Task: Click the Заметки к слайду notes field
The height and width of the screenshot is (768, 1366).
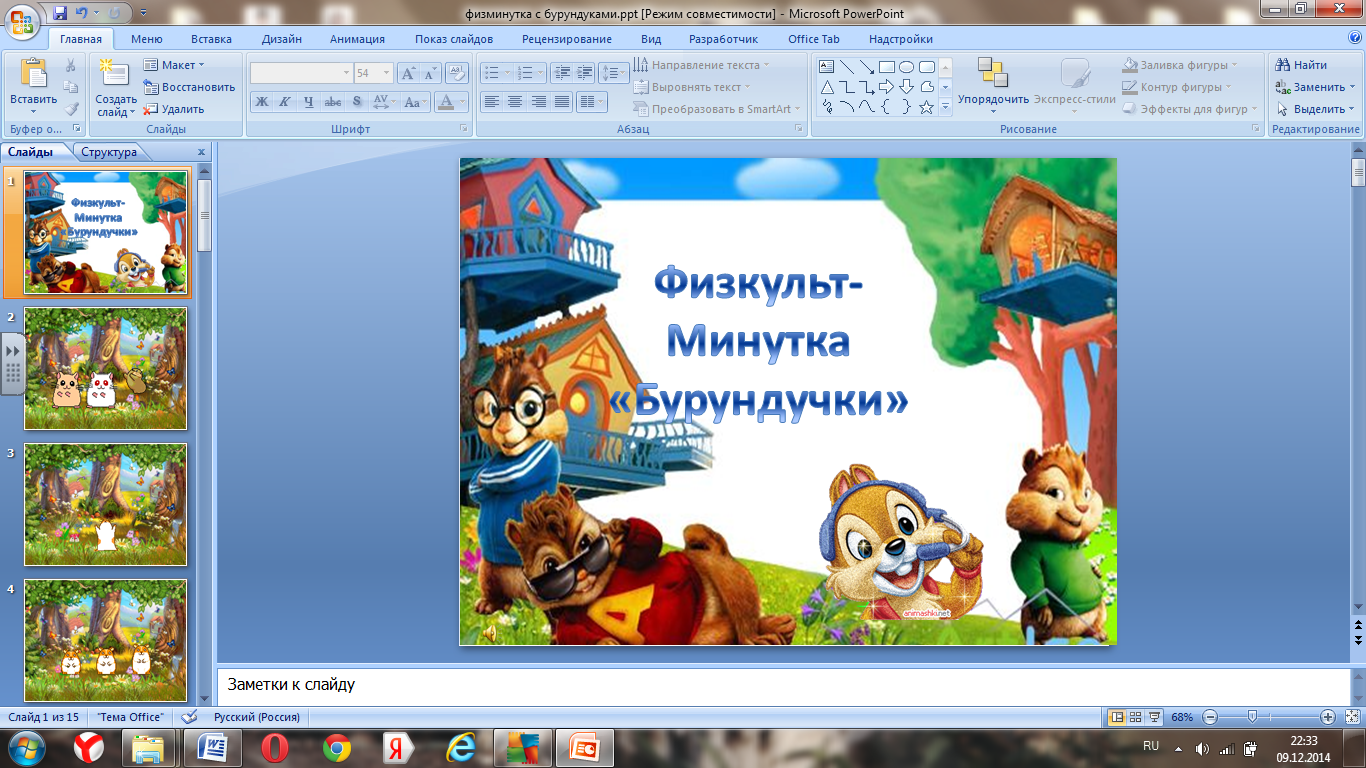Action: [783, 686]
